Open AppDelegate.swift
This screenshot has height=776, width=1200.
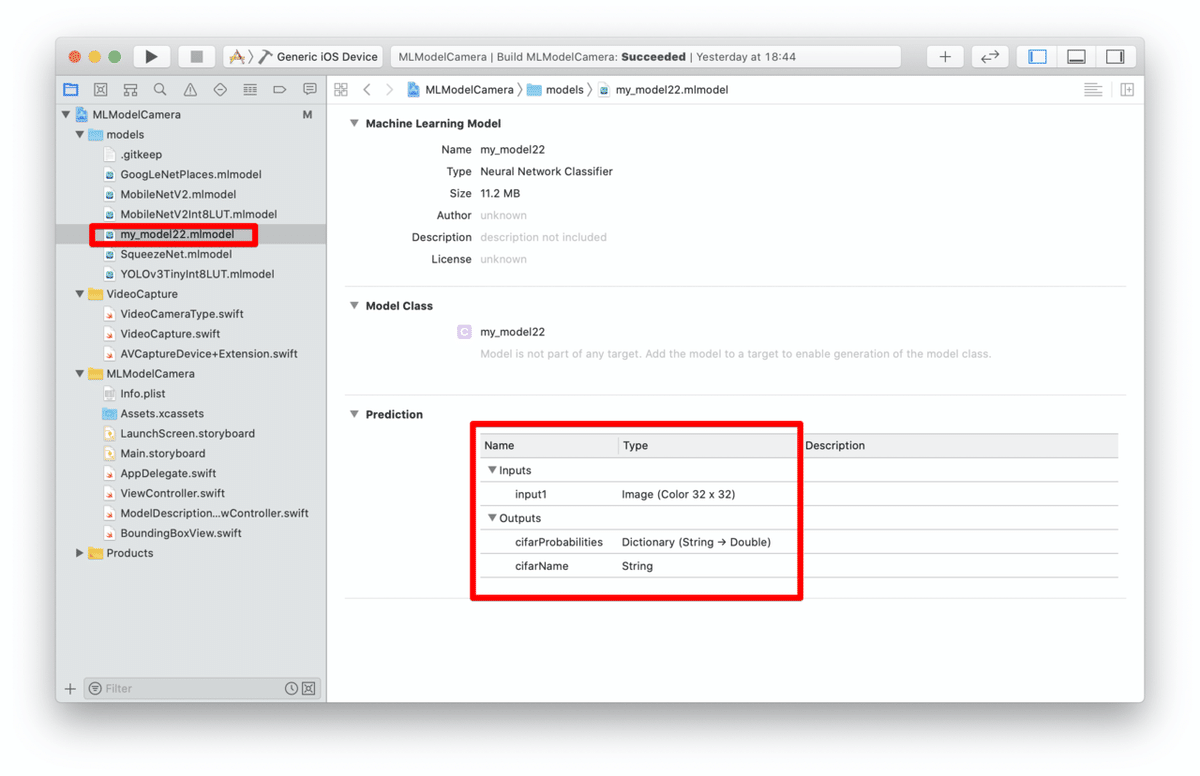pyautogui.click(x=168, y=473)
